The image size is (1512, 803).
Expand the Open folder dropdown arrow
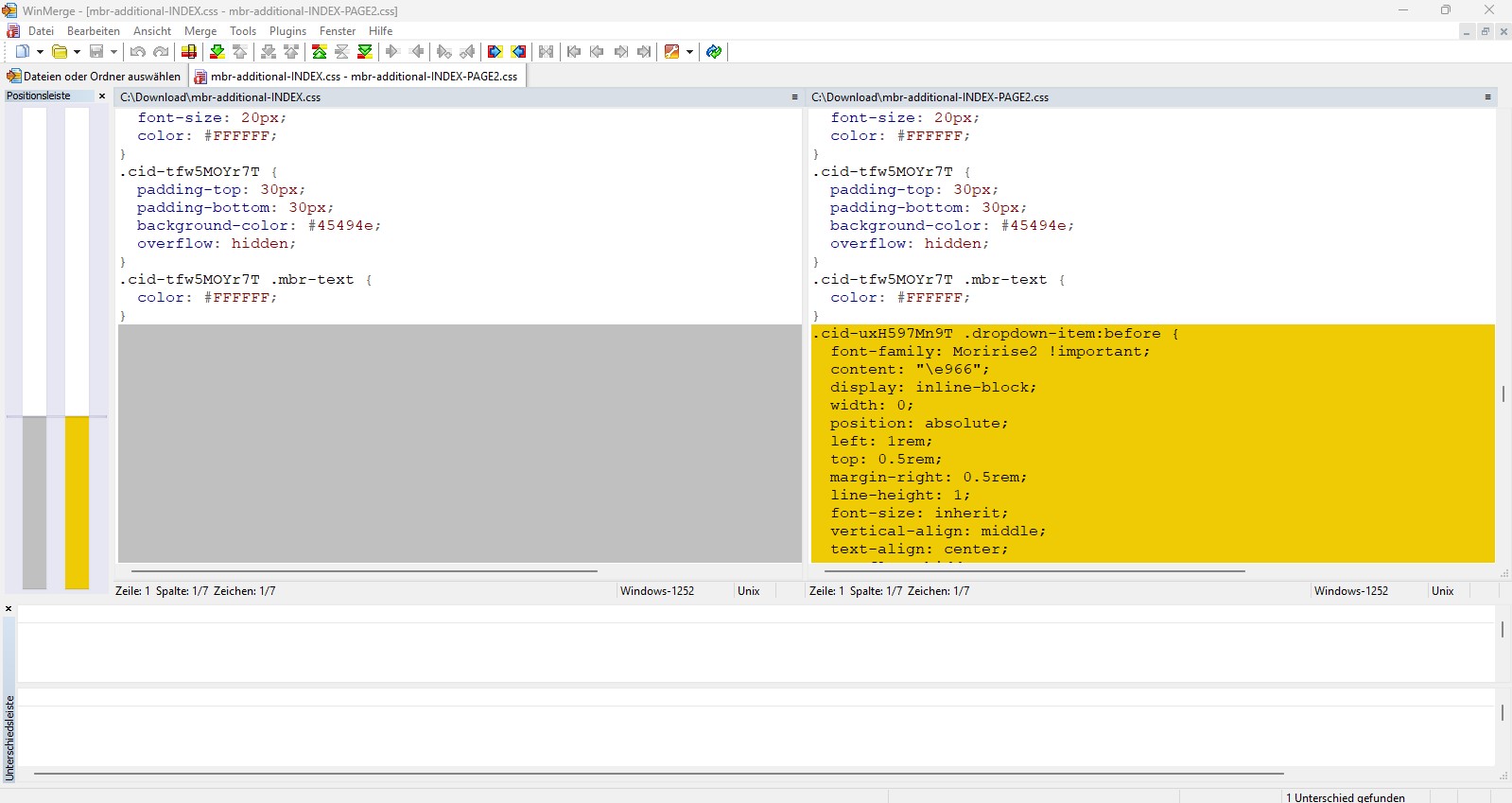[77, 52]
